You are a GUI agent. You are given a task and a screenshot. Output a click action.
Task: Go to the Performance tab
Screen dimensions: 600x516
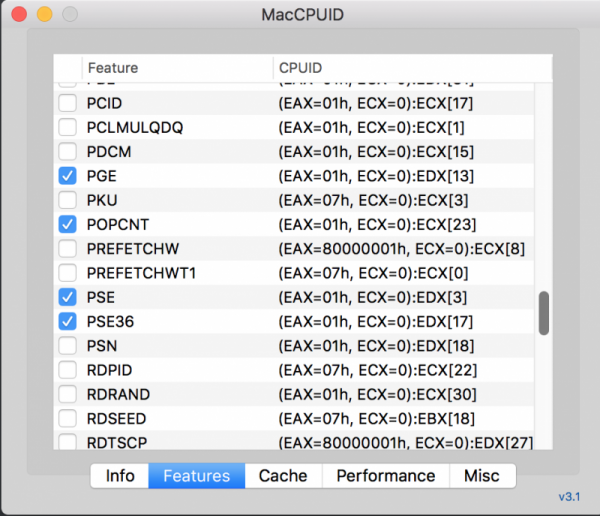pyautogui.click(x=386, y=476)
